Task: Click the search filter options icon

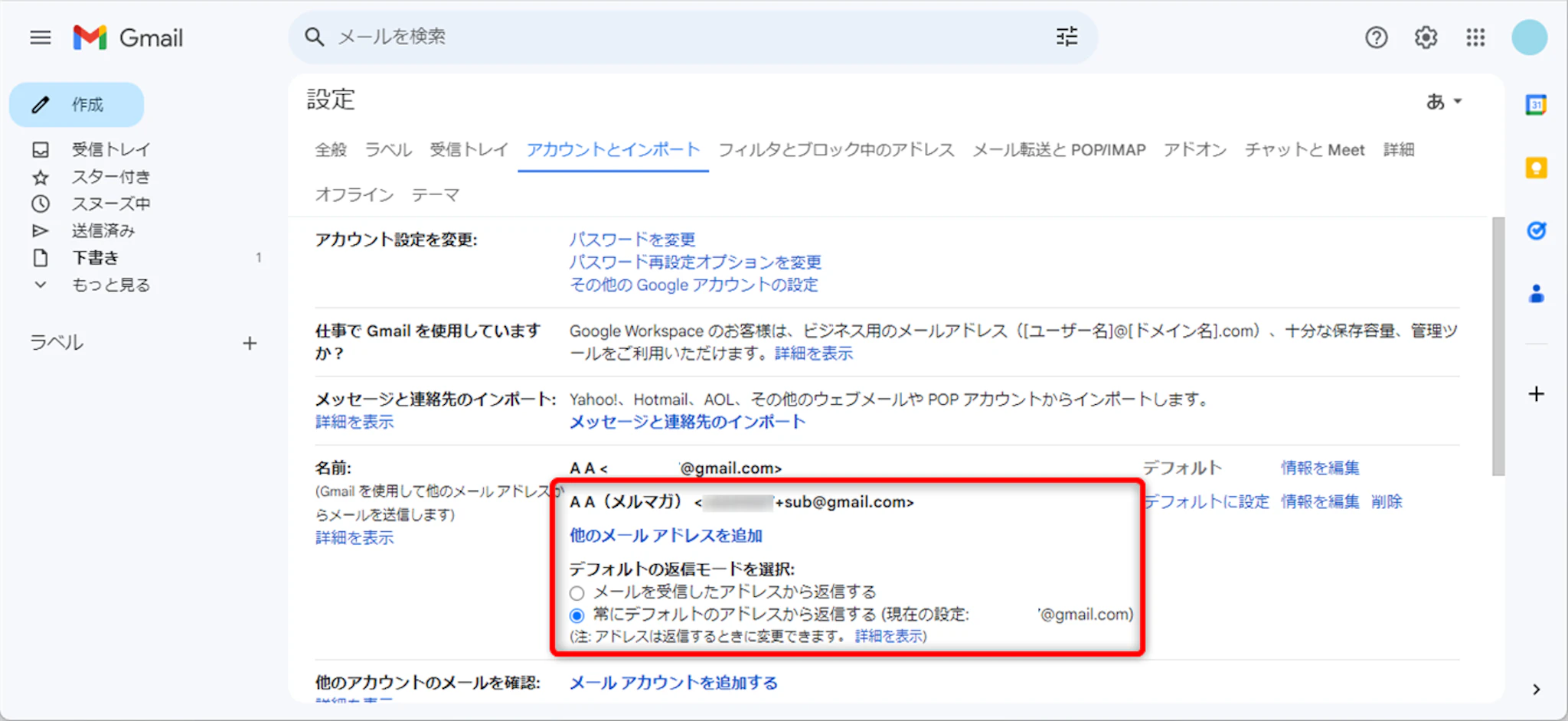Action: click(1067, 37)
